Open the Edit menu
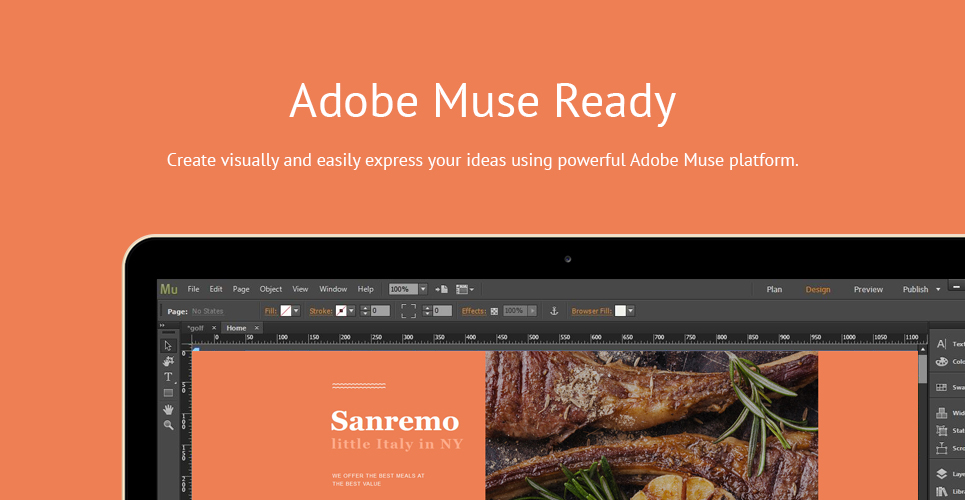This screenshot has width=965, height=500. [216, 289]
